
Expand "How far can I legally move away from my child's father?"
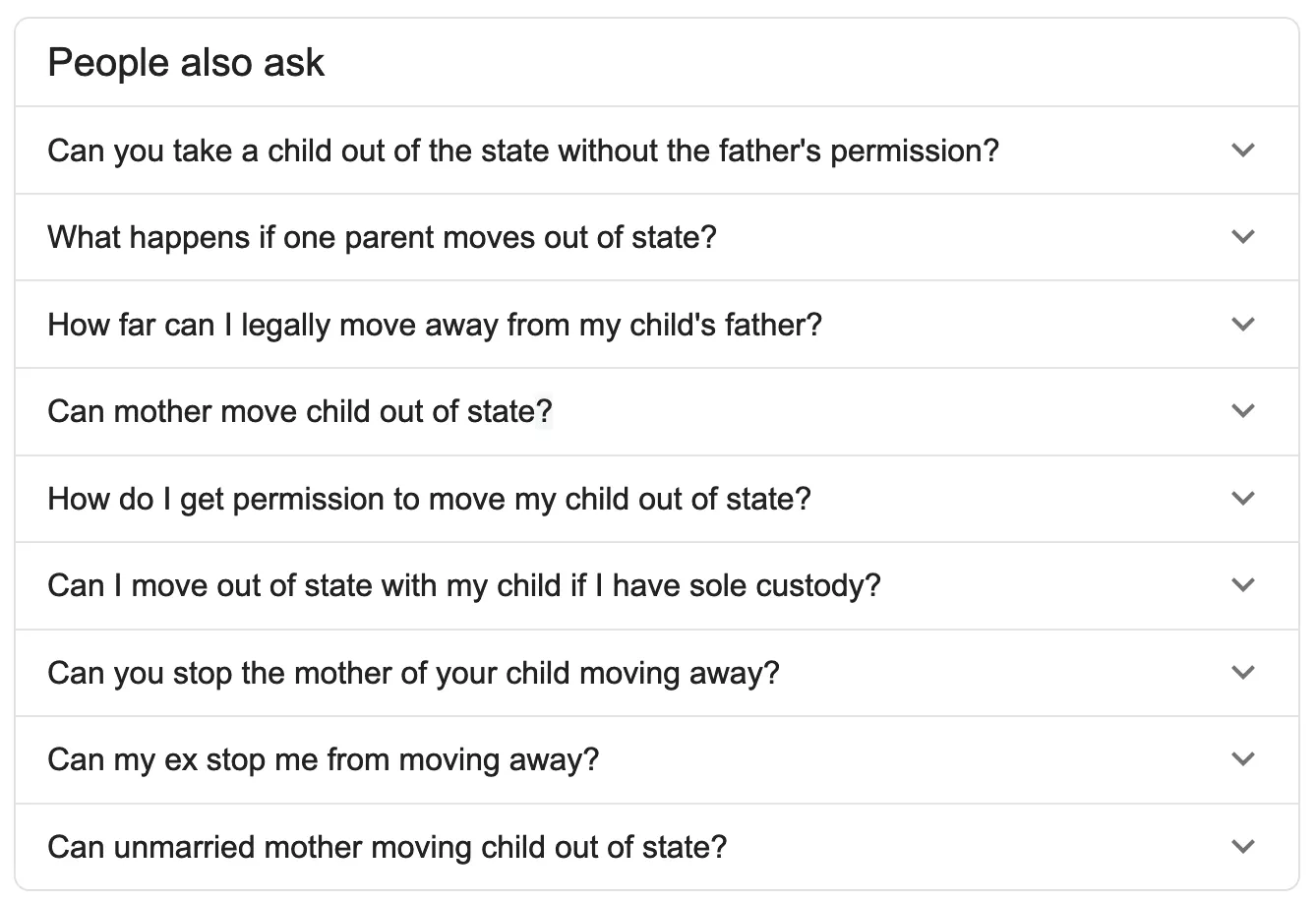coord(436,324)
